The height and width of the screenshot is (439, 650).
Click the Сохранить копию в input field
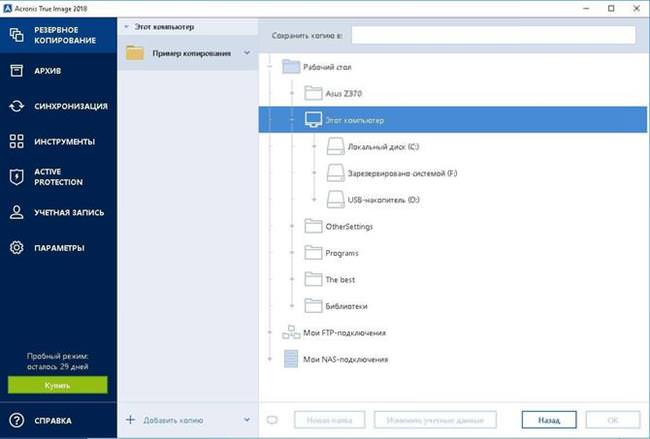(x=493, y=35)
